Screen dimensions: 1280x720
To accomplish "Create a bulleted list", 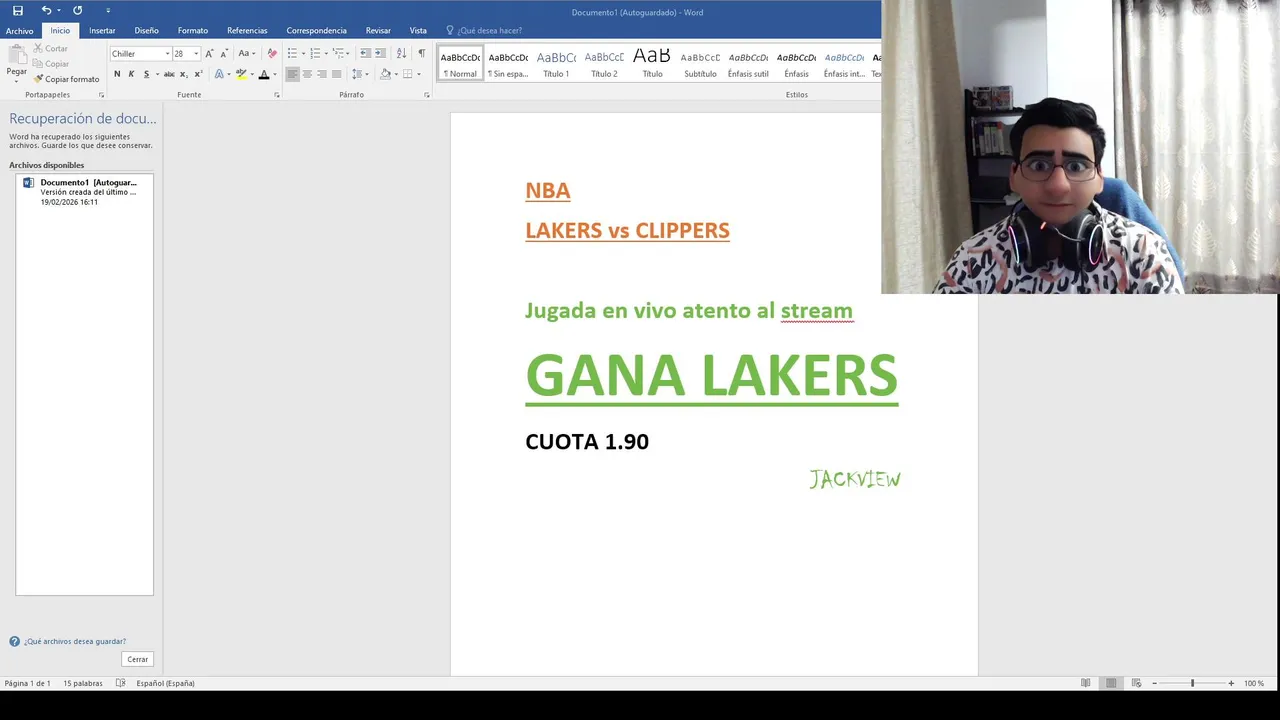I will (x=292, y=53).
